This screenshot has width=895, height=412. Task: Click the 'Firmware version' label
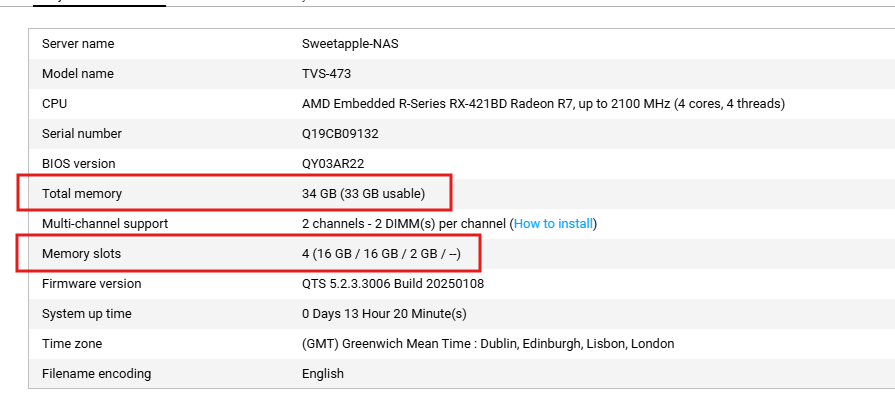click(x=91, y=284)
